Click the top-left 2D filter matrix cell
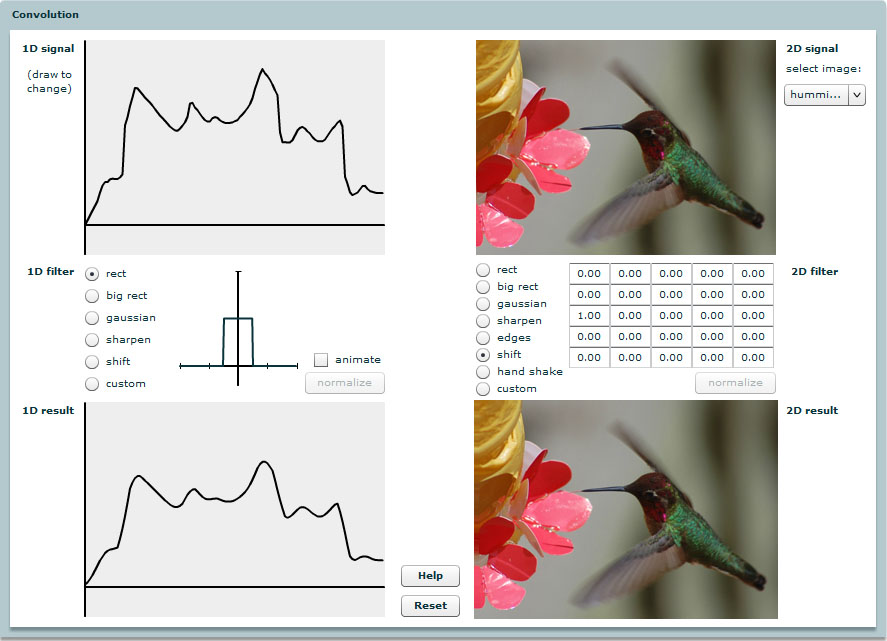887x641 pixels. coord(589,274)
